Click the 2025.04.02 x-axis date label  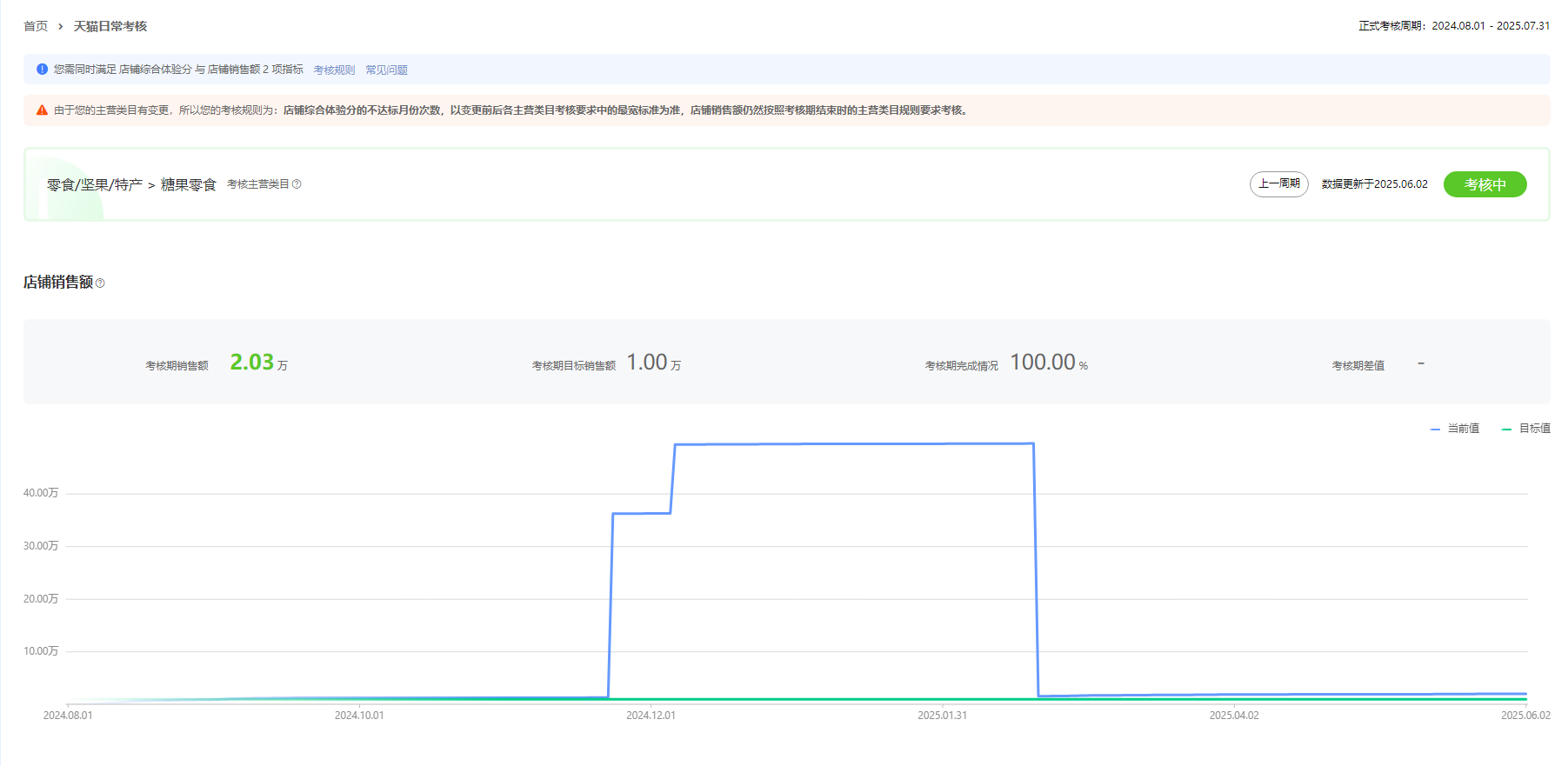click(x=1233, y=716)
